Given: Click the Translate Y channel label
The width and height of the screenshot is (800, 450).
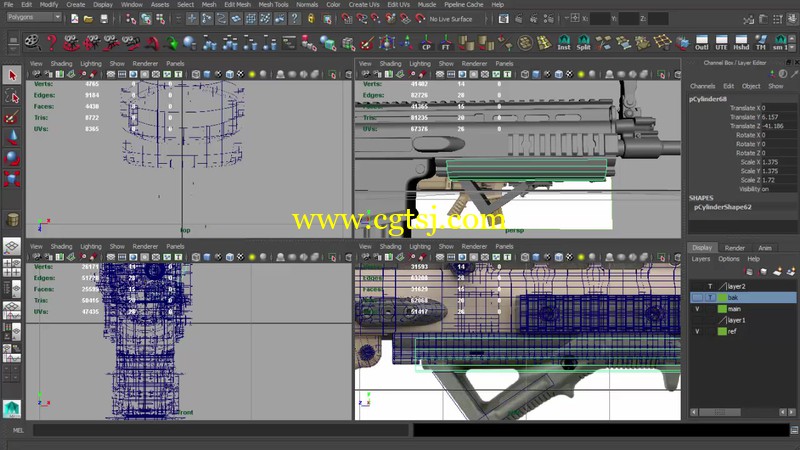Looking at the screenshot, I should 745,117.
